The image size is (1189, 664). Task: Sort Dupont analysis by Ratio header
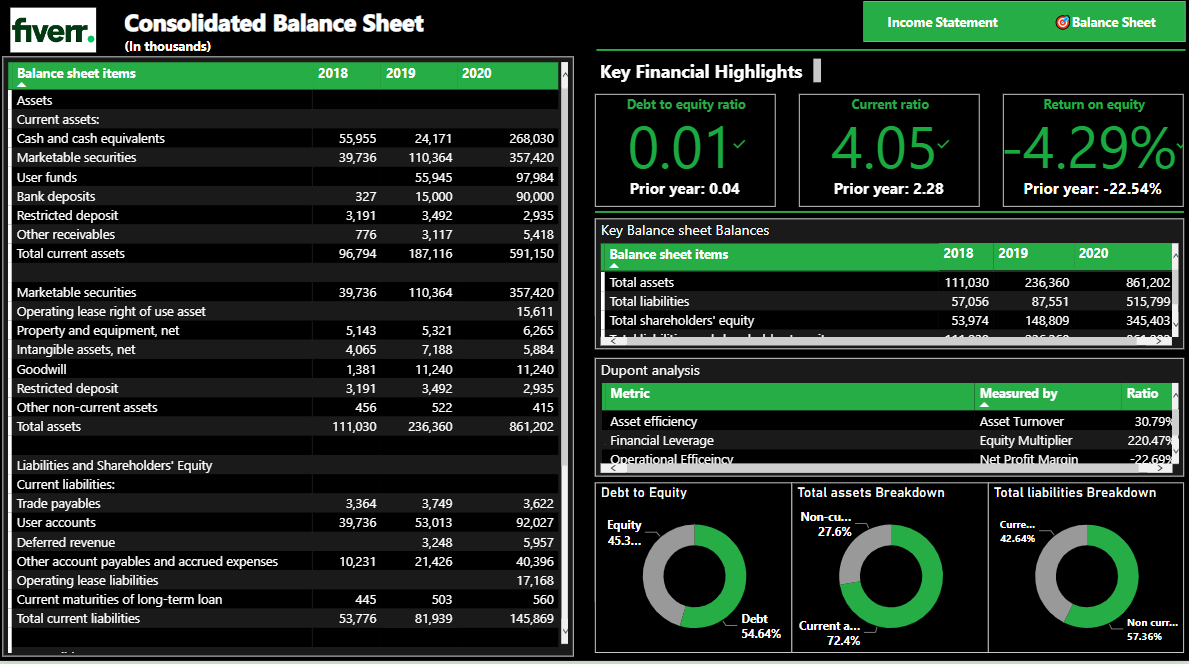pyautogui.click(x=1142, y=393)
